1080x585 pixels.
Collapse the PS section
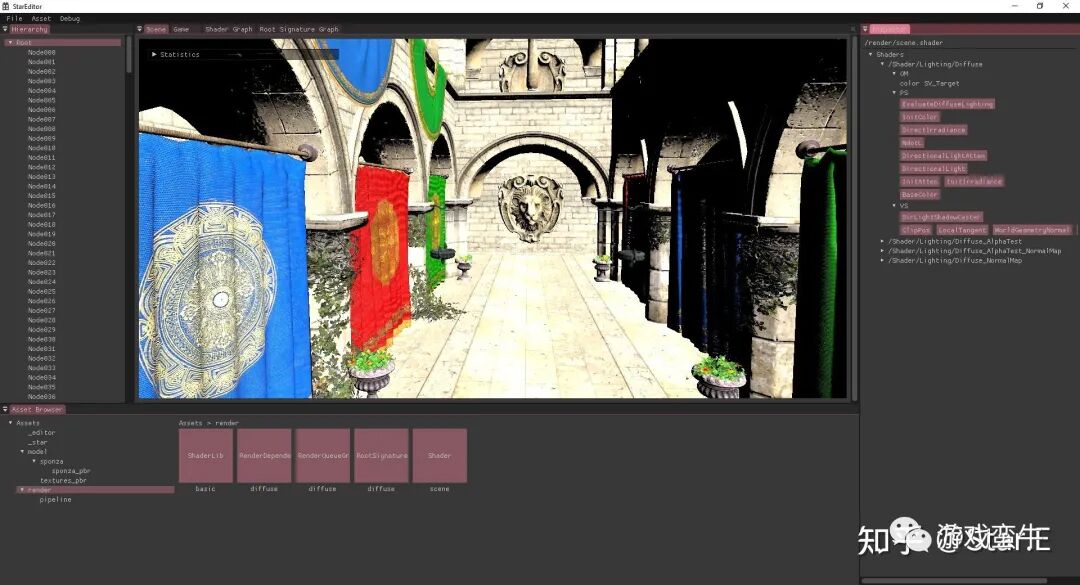894,92
